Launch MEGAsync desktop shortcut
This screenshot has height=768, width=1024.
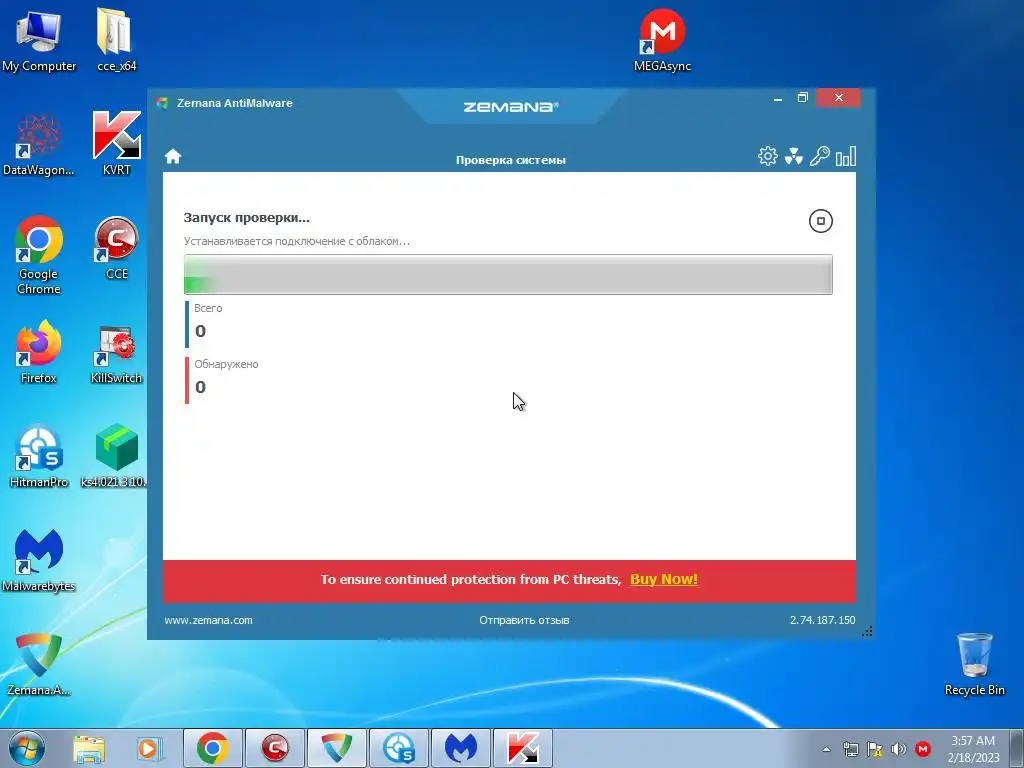pos(662,40)
